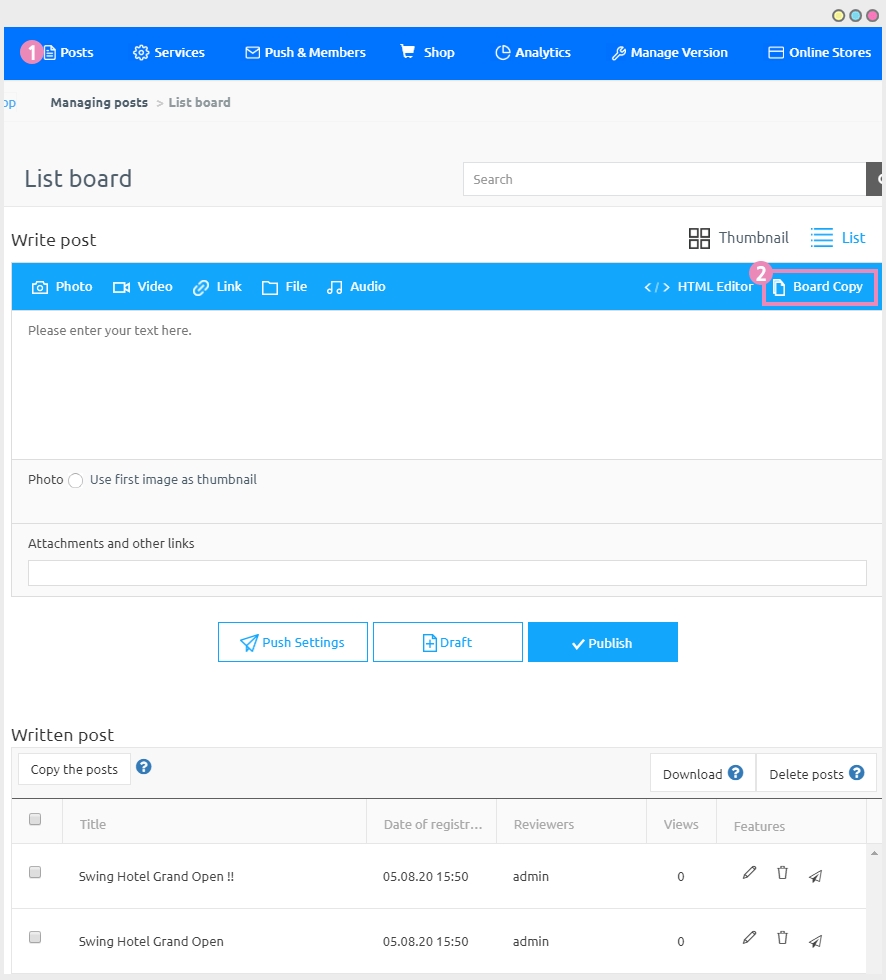Viewport: 886px width, 980px height.
Task: Click Attachments and other links field
Action: pyautogui.click(x=447, y=573)
